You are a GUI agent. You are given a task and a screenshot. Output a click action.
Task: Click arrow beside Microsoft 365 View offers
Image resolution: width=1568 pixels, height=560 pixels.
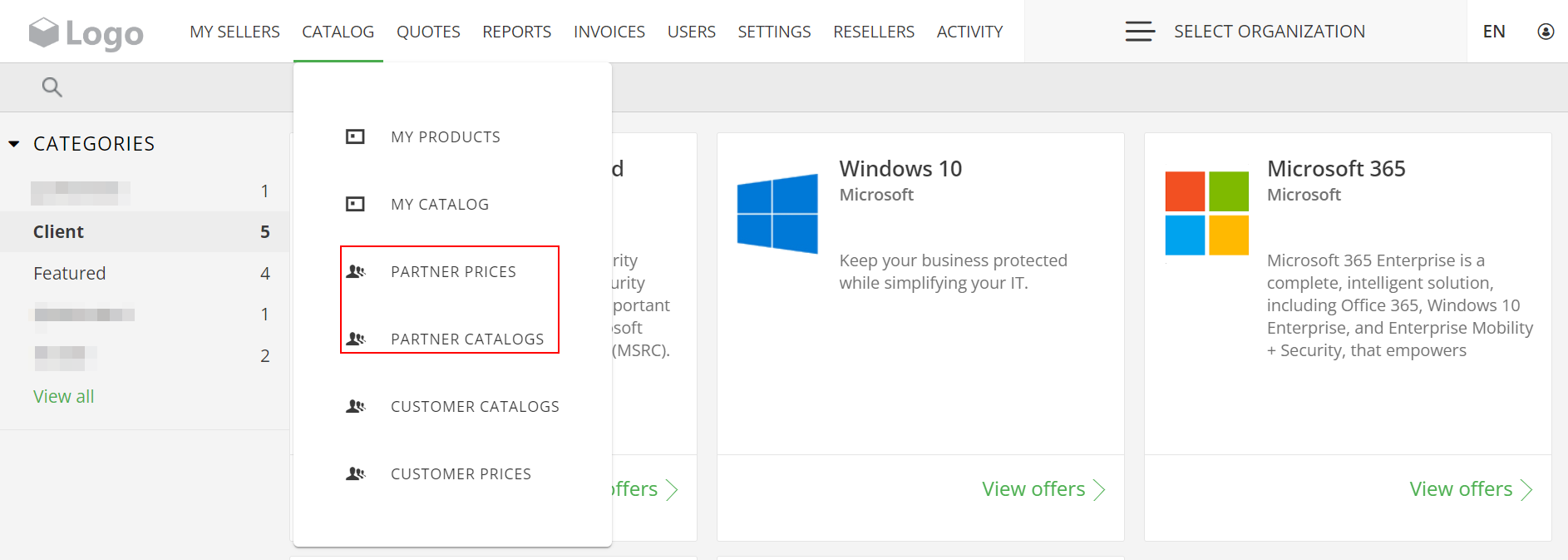click(1526, 489)
